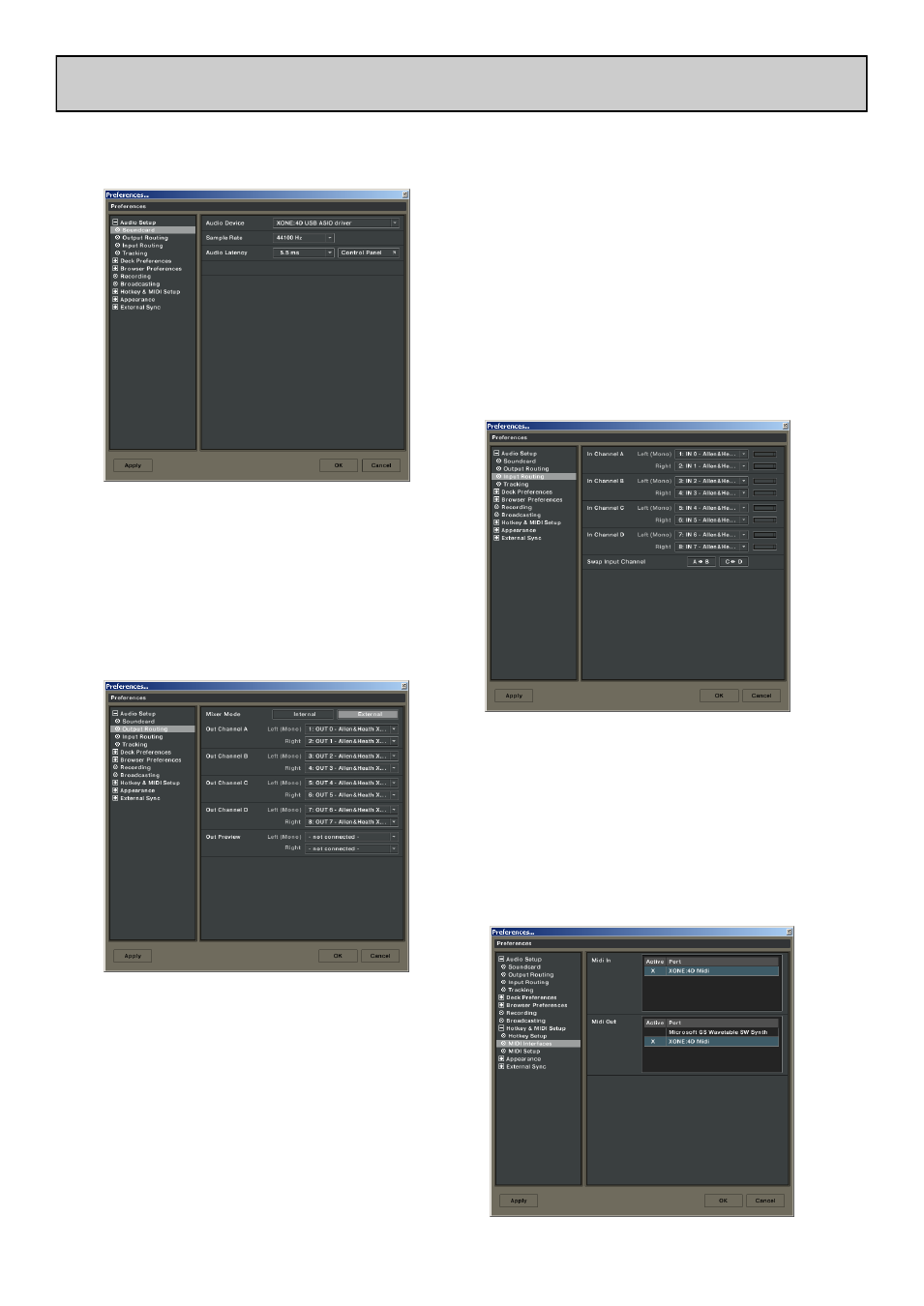The image size is (924, 1306).
Task: Close the Soundcard preferences window with X
Action: click(x=405, y=194)
